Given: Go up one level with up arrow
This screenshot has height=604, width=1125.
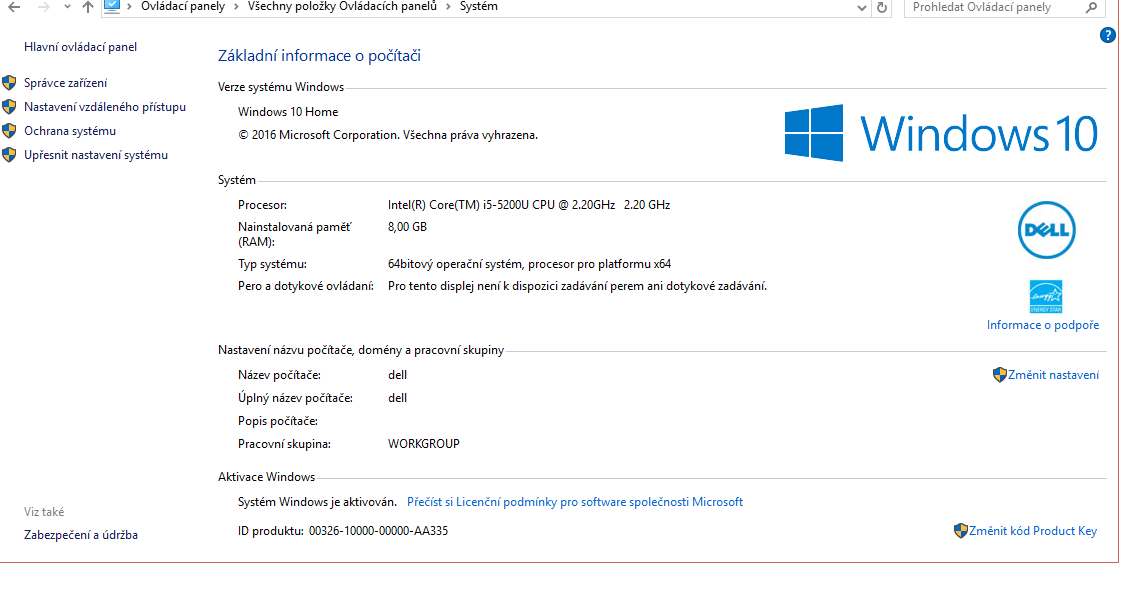Looking at the screenshot, I should pyautogui.click(x=88, y=7).
